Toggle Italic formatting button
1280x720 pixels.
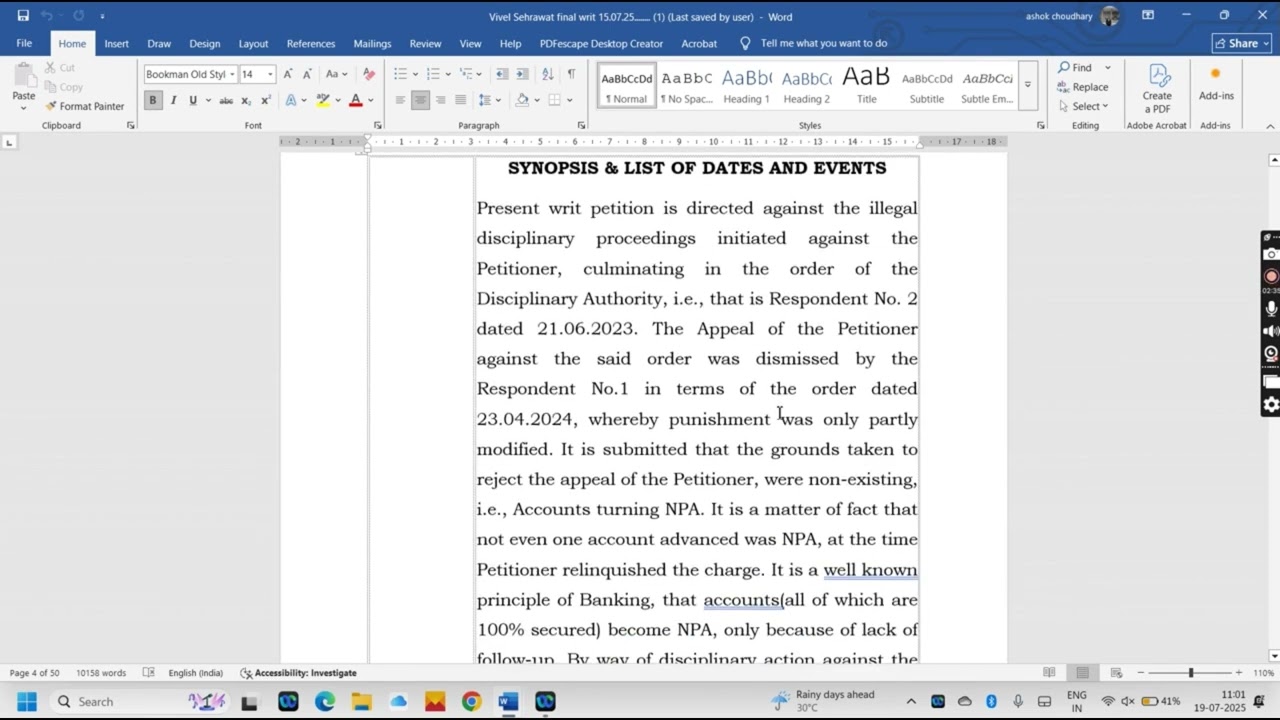173,100
